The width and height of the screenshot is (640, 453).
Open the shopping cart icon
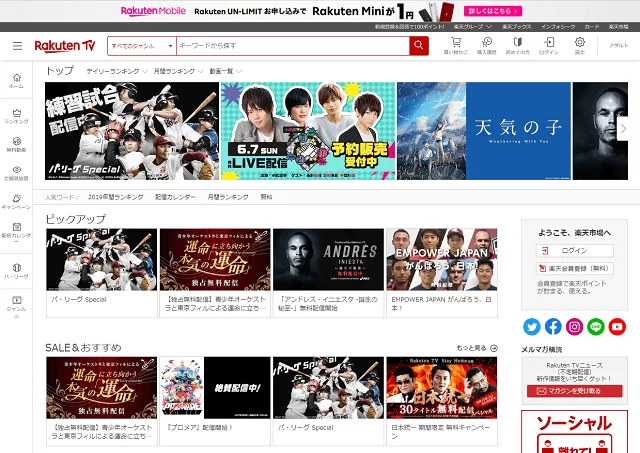[x=456, y=45]
